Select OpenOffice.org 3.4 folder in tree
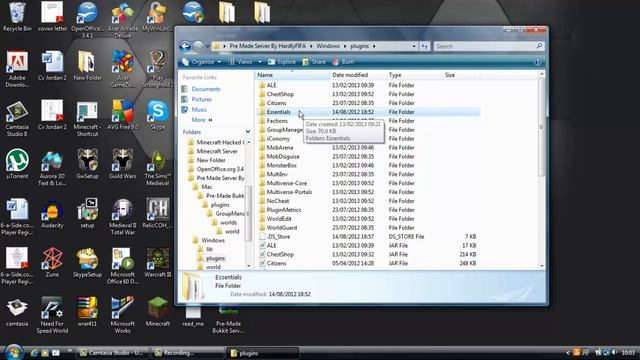Screen dimensions: 640x360 (220, 169)
